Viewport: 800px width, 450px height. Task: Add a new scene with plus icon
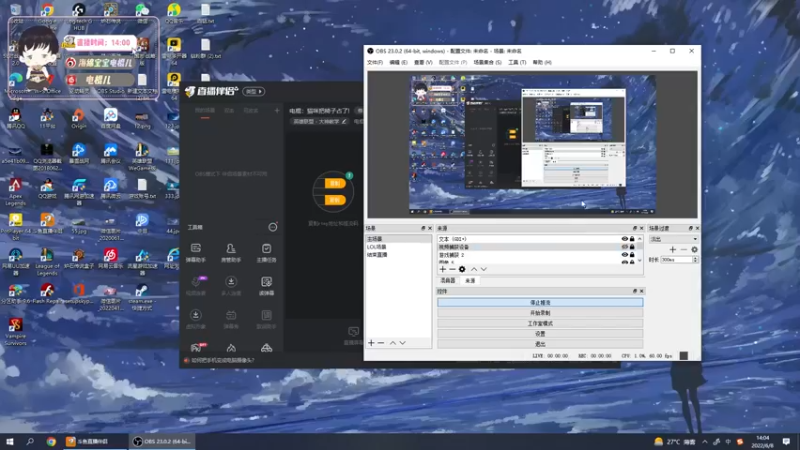click(371, 343)
